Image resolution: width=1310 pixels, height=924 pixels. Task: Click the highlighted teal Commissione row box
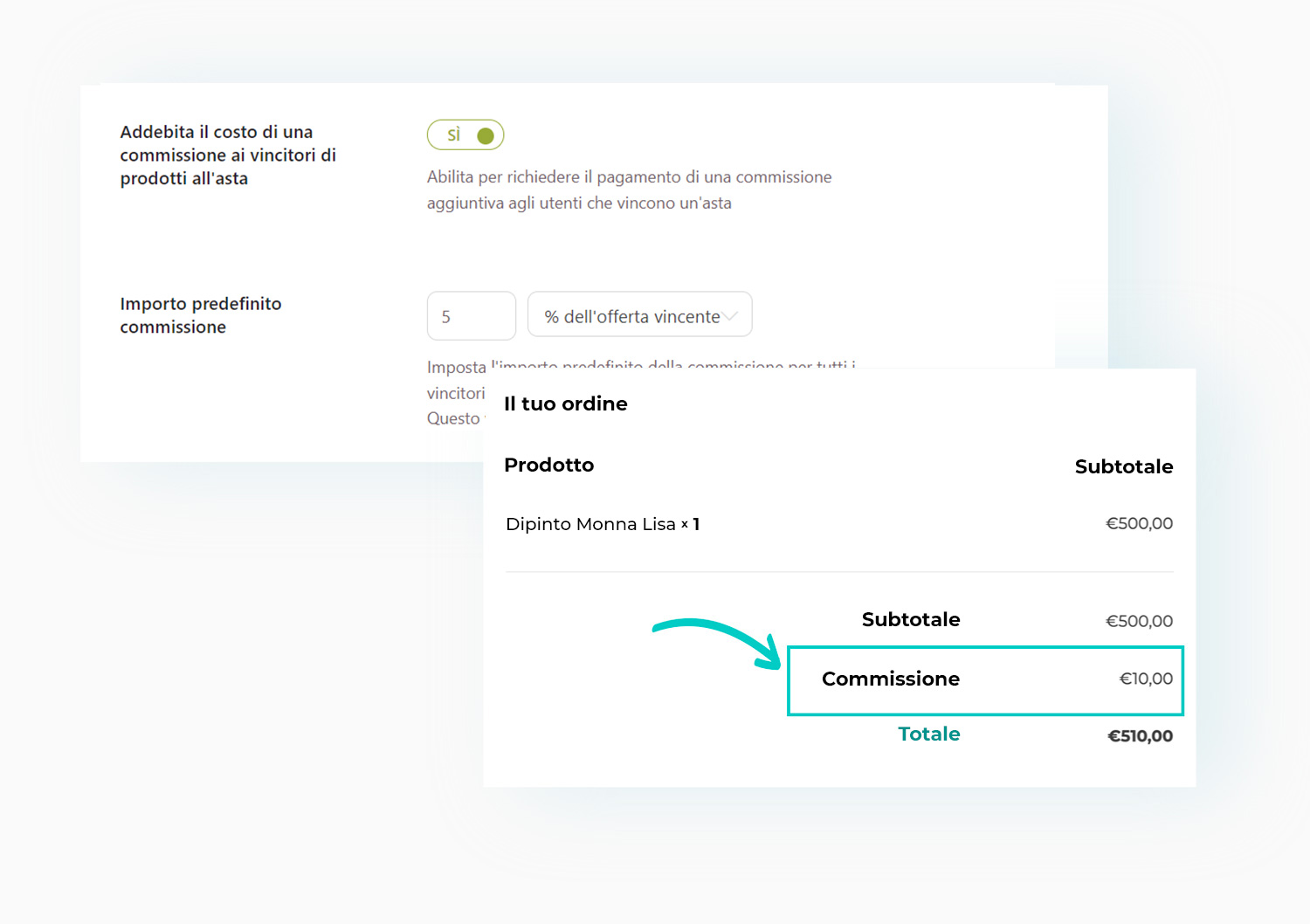(985, 680)
